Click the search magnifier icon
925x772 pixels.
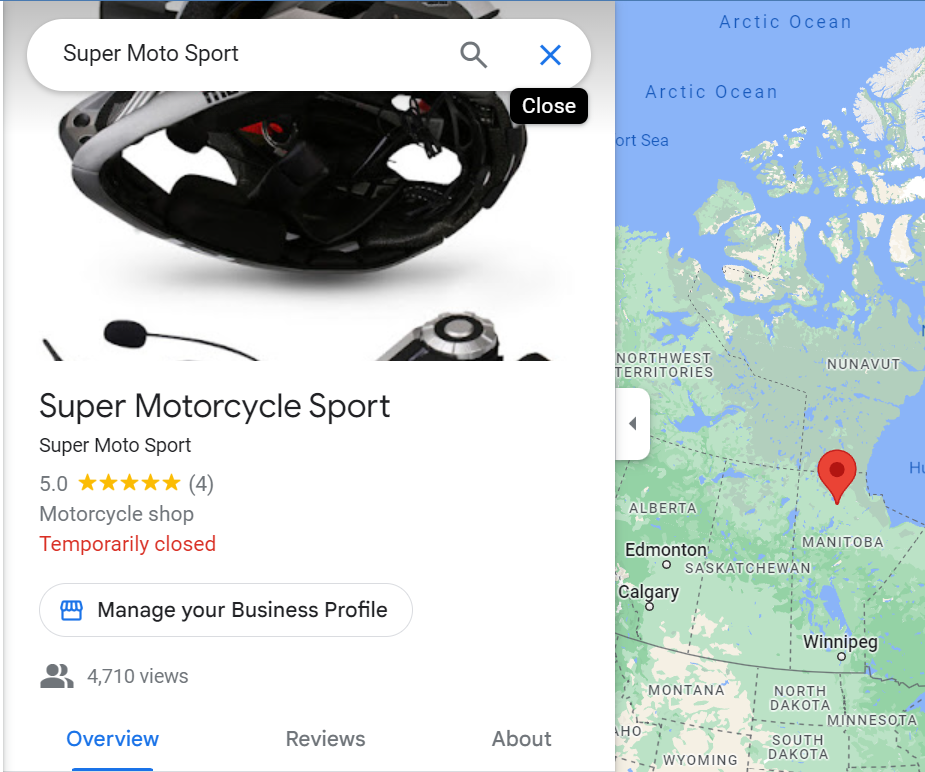(x=473, y=55)
